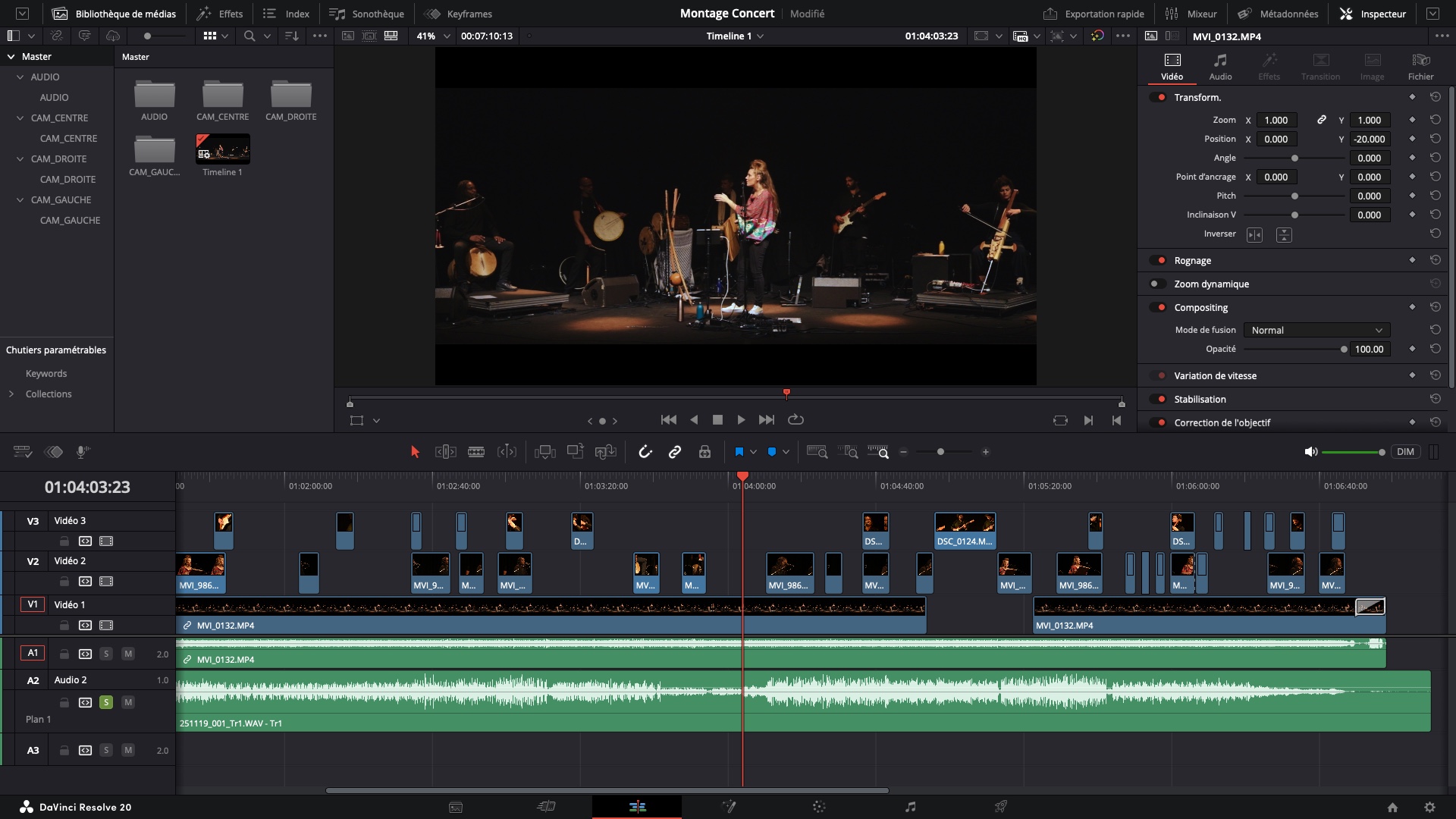Reset the Transform section
Screen dimensions: 1456x819
[x=1435, y=97]
